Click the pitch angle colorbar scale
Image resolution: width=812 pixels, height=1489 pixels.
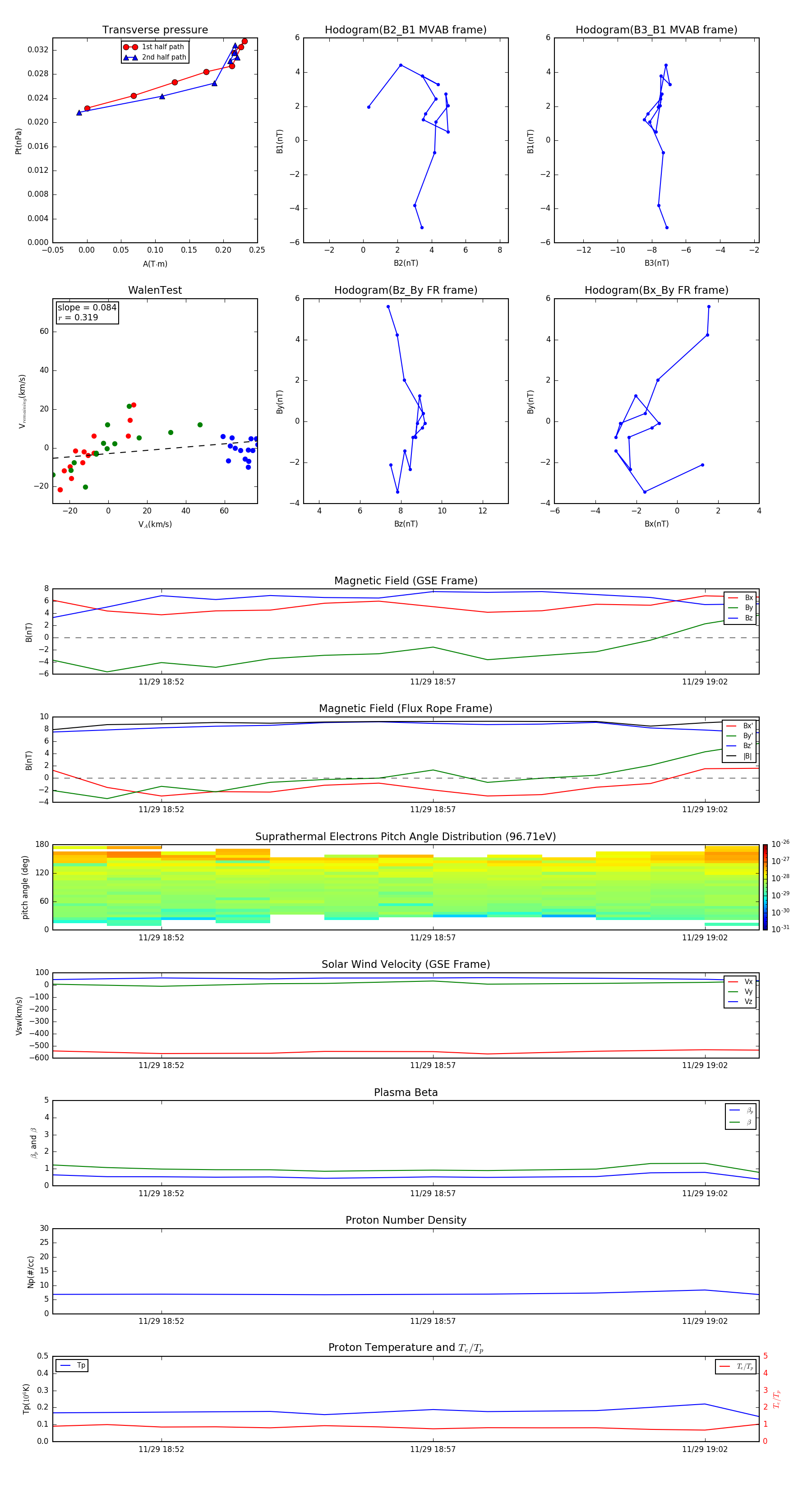click(765, 887)
